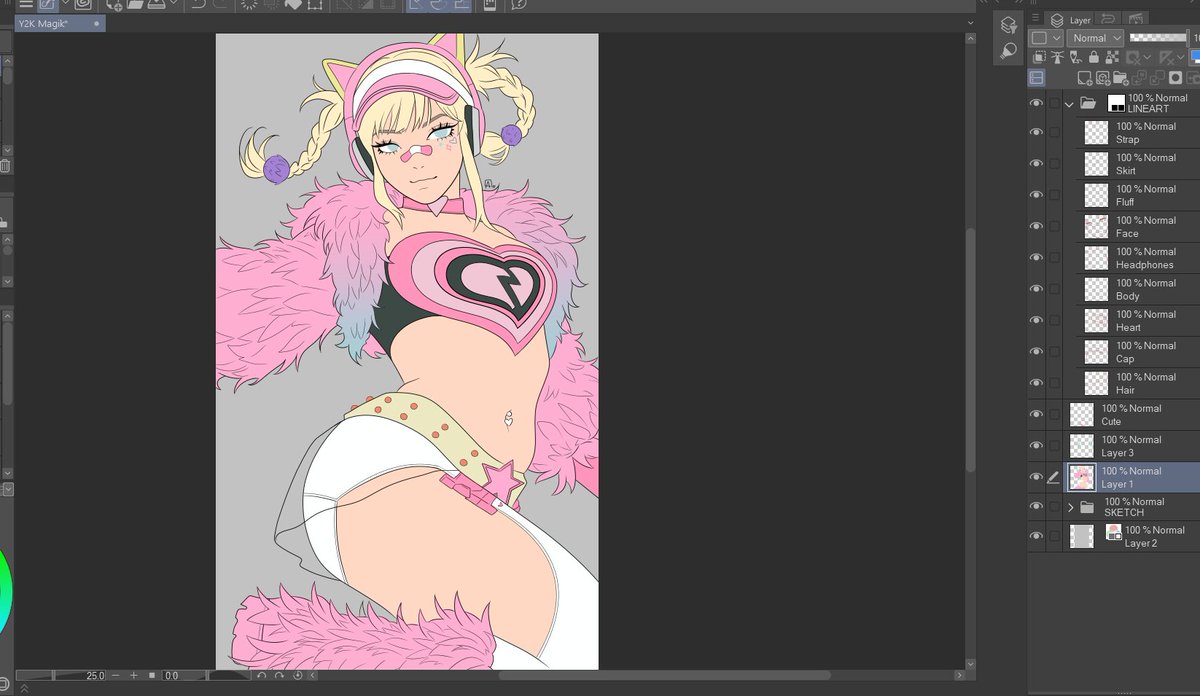The height and width of the screenshot is (696, 1200).
Task: Rotate canvas left at bottom bar
Action: click(x=261, y=675)
